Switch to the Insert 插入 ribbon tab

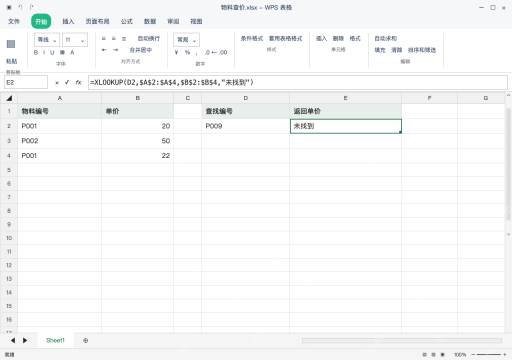point(68,21)
